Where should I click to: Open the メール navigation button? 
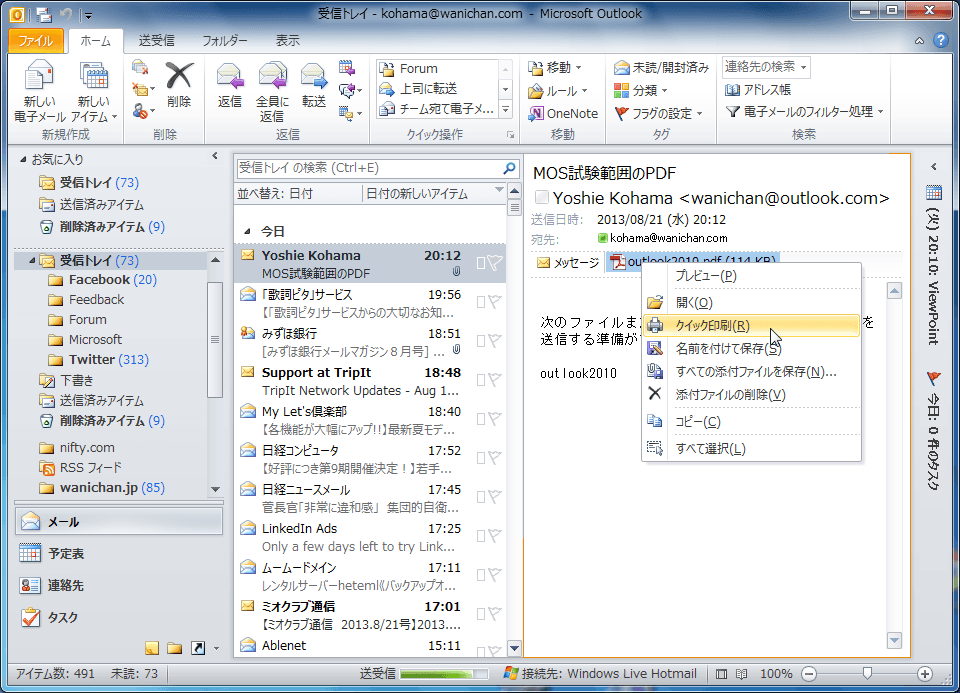click(x=119, y=522)
